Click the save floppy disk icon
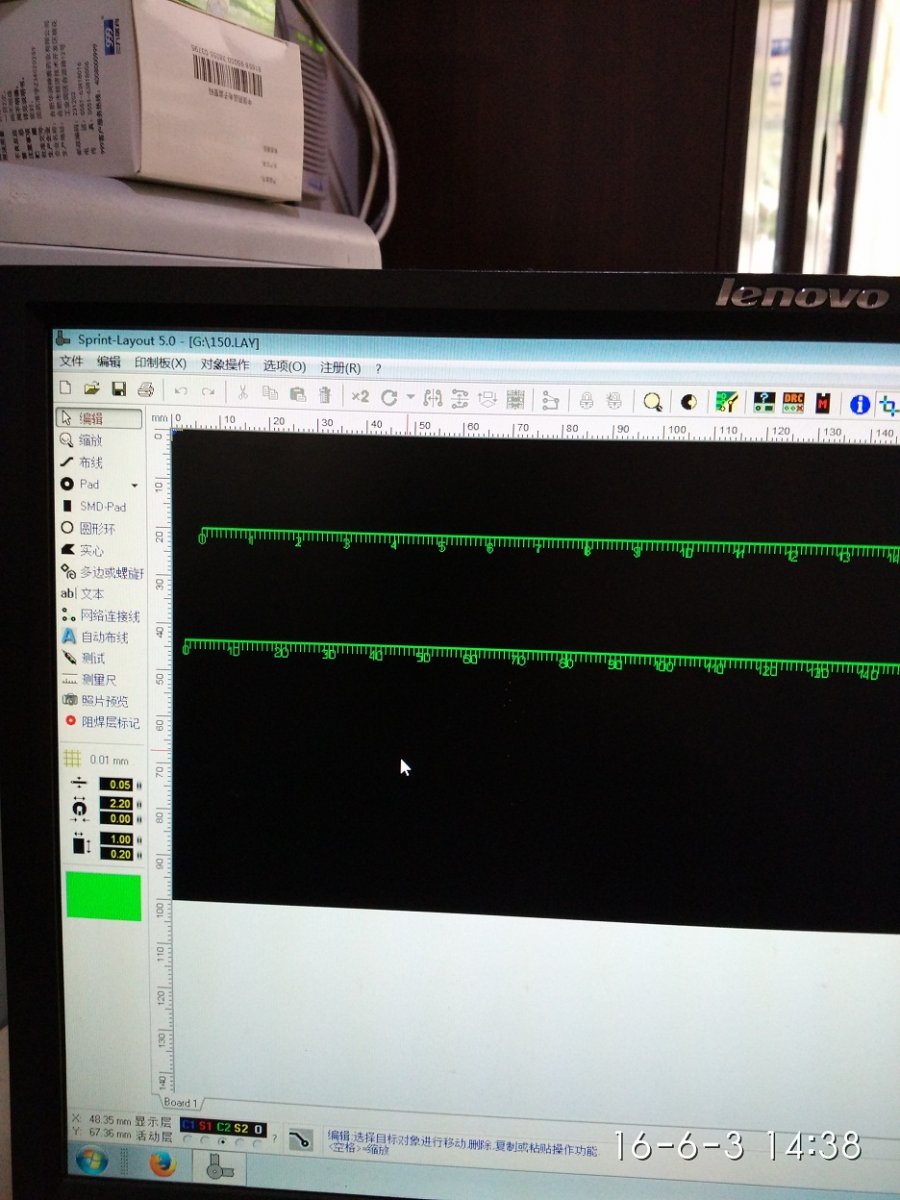900x1200 pixels. (x=118, y=389)
